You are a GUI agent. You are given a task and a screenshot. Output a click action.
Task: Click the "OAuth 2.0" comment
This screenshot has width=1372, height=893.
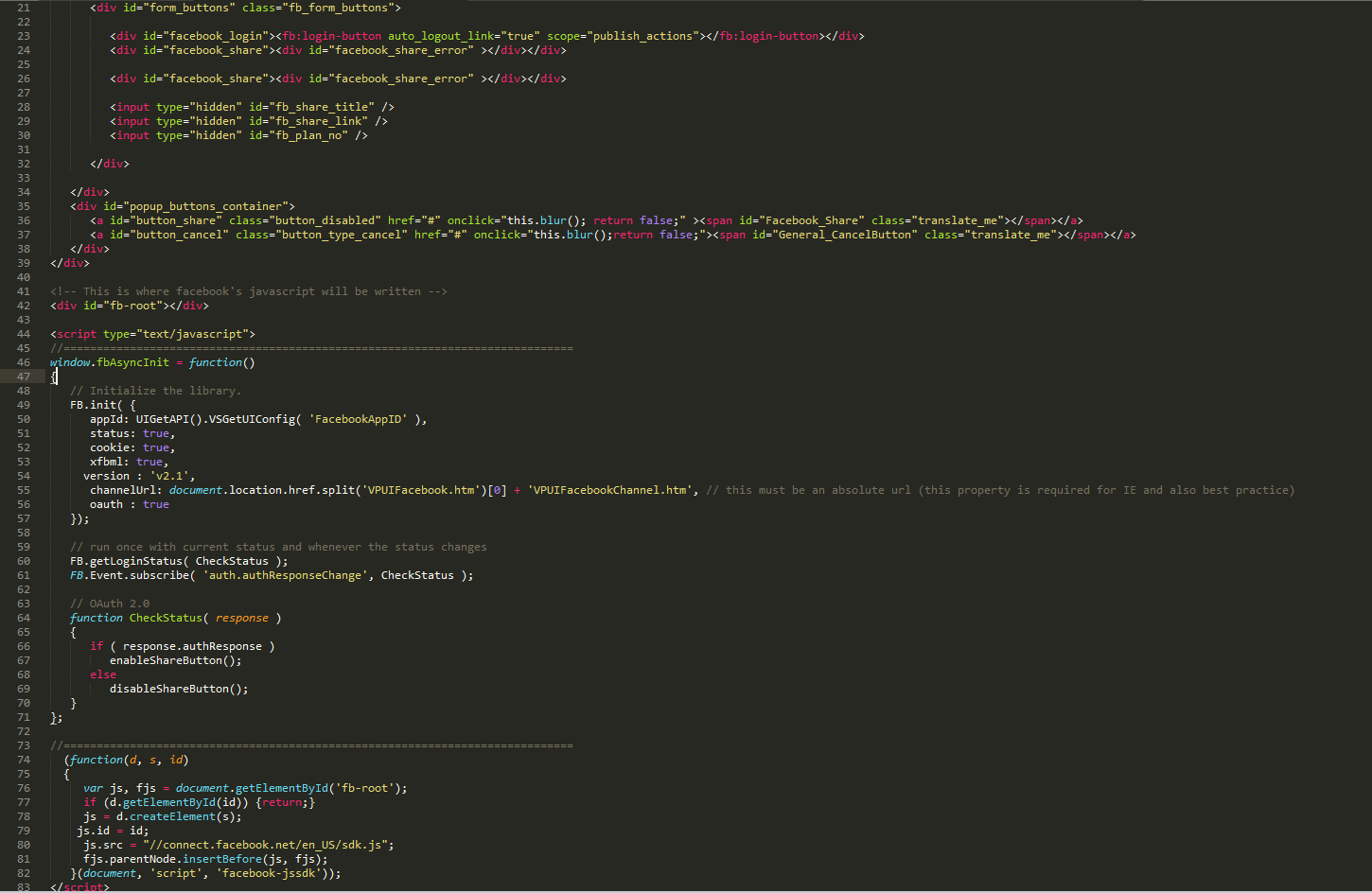[110, 604]
